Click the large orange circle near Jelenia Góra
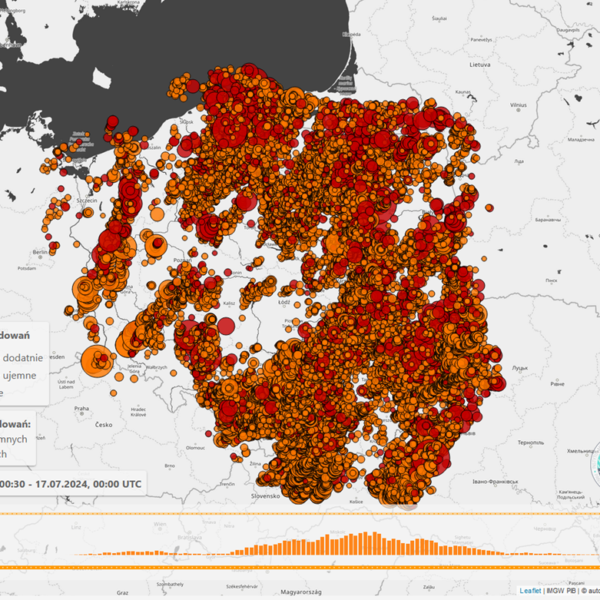The image size is (600, 600). (x=97, y=361)
